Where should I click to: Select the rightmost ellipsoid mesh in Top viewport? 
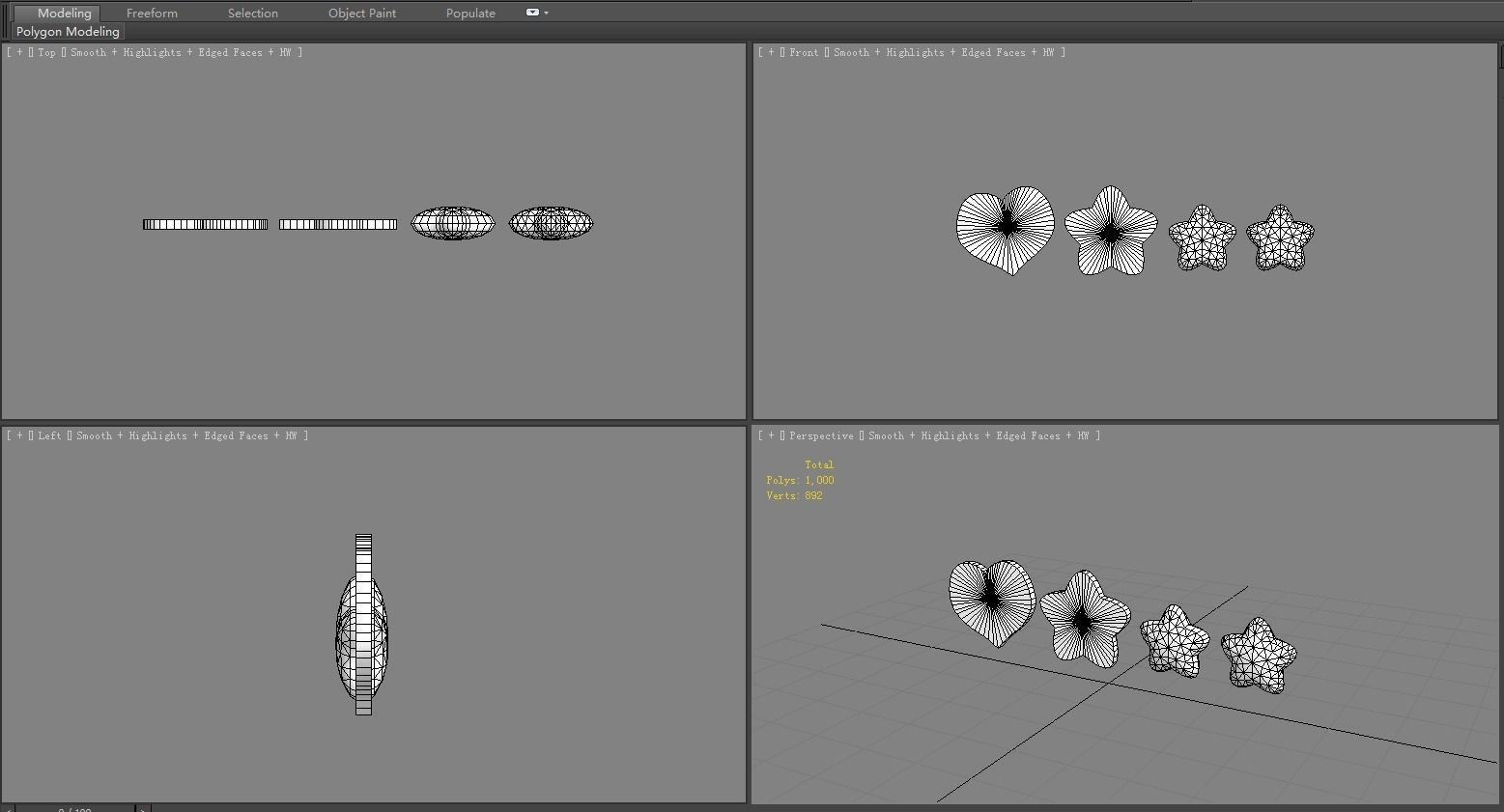(x=552, y=223)
